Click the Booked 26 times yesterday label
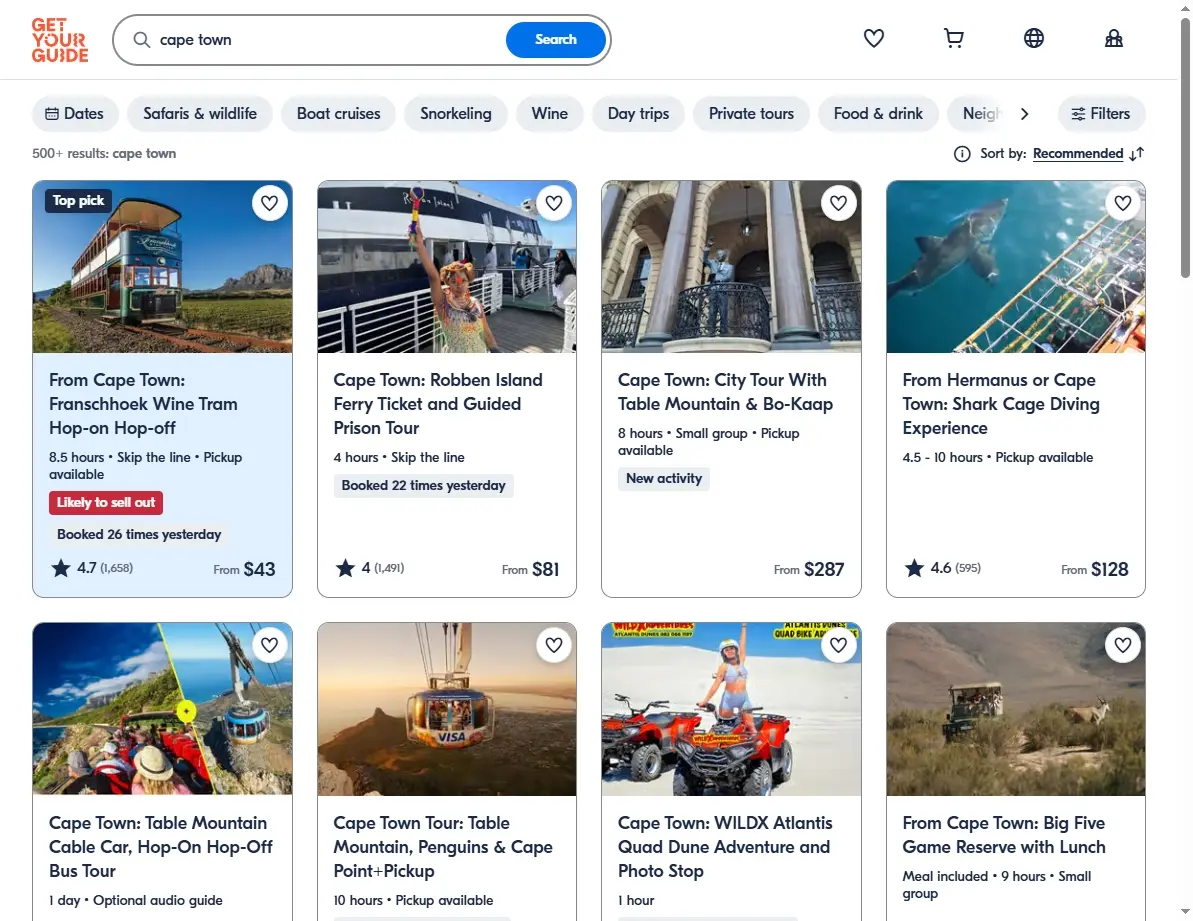 (138, 535)
